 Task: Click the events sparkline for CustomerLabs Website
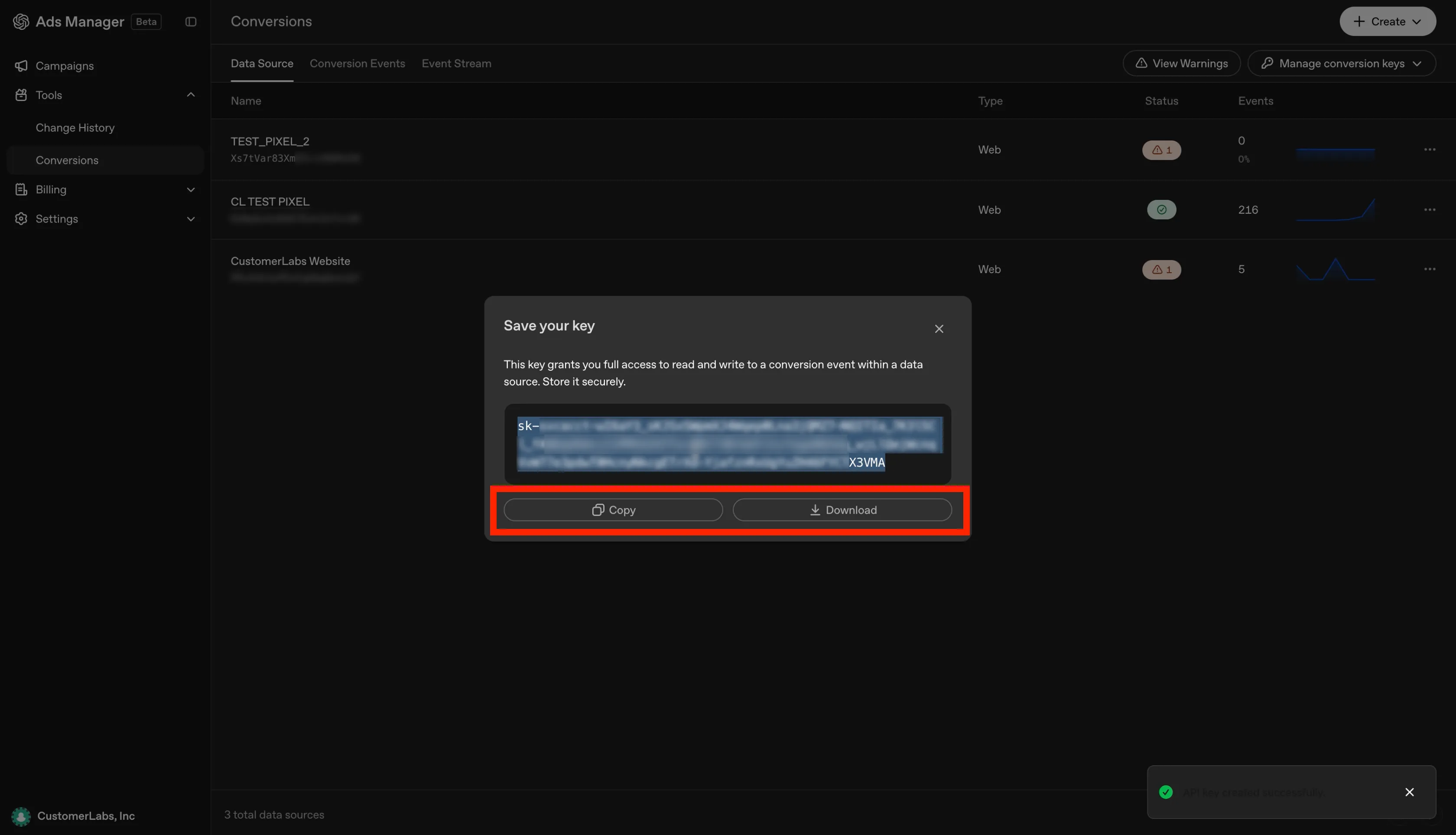point(1336,269)
